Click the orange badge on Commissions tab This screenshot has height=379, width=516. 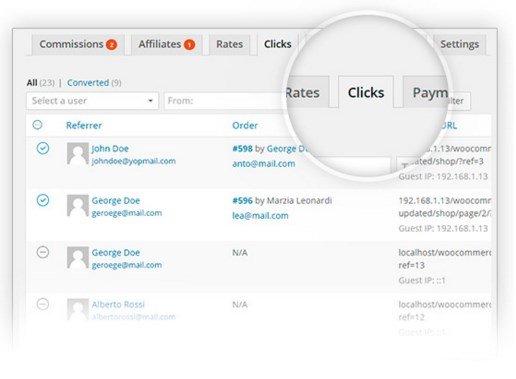(111, 45)
